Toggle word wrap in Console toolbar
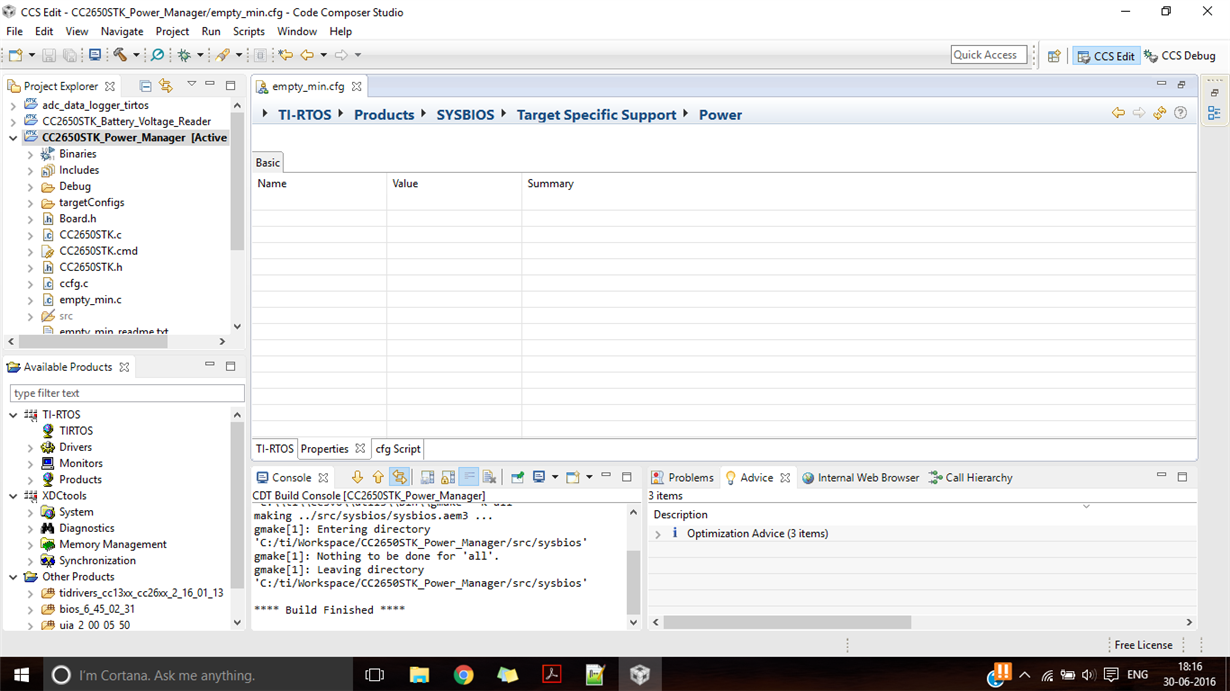 pyautogui.click(x=469, y=478)
